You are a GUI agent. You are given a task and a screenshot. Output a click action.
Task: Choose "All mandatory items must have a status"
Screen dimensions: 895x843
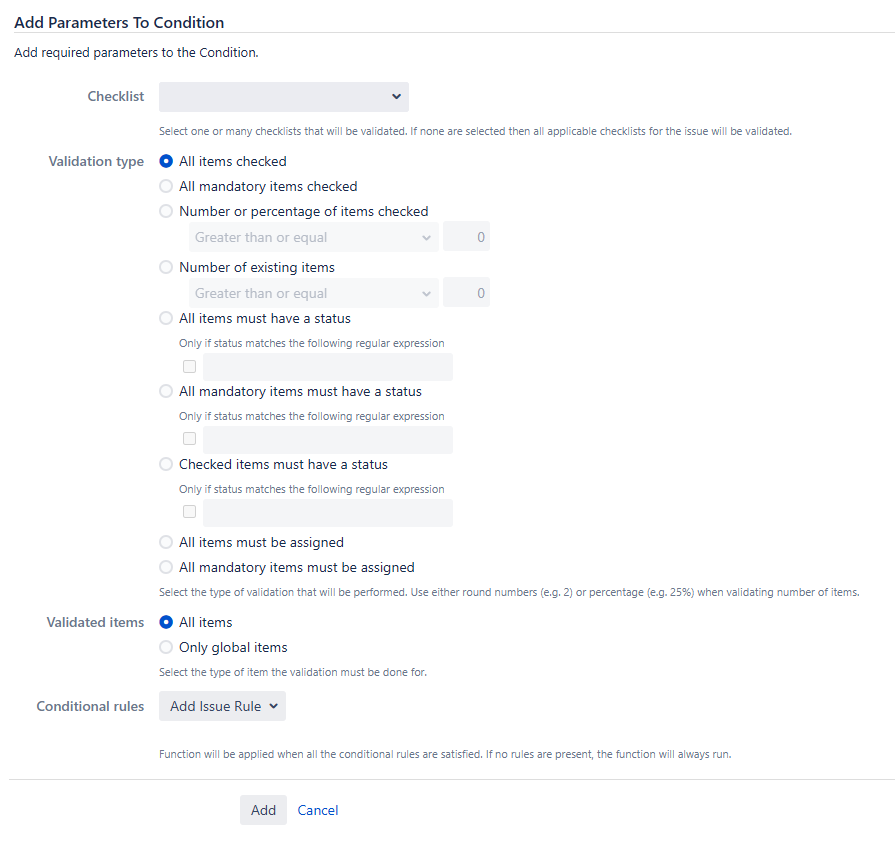[x=166, y=391]
